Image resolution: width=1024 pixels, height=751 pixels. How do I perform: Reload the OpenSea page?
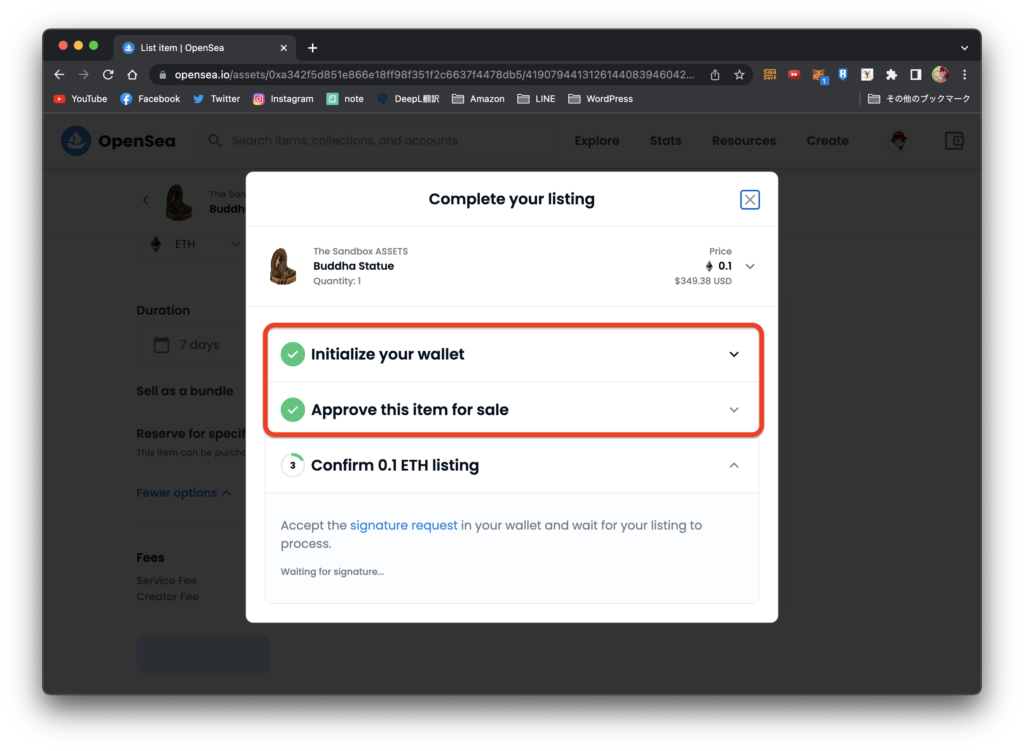(108, 74)
